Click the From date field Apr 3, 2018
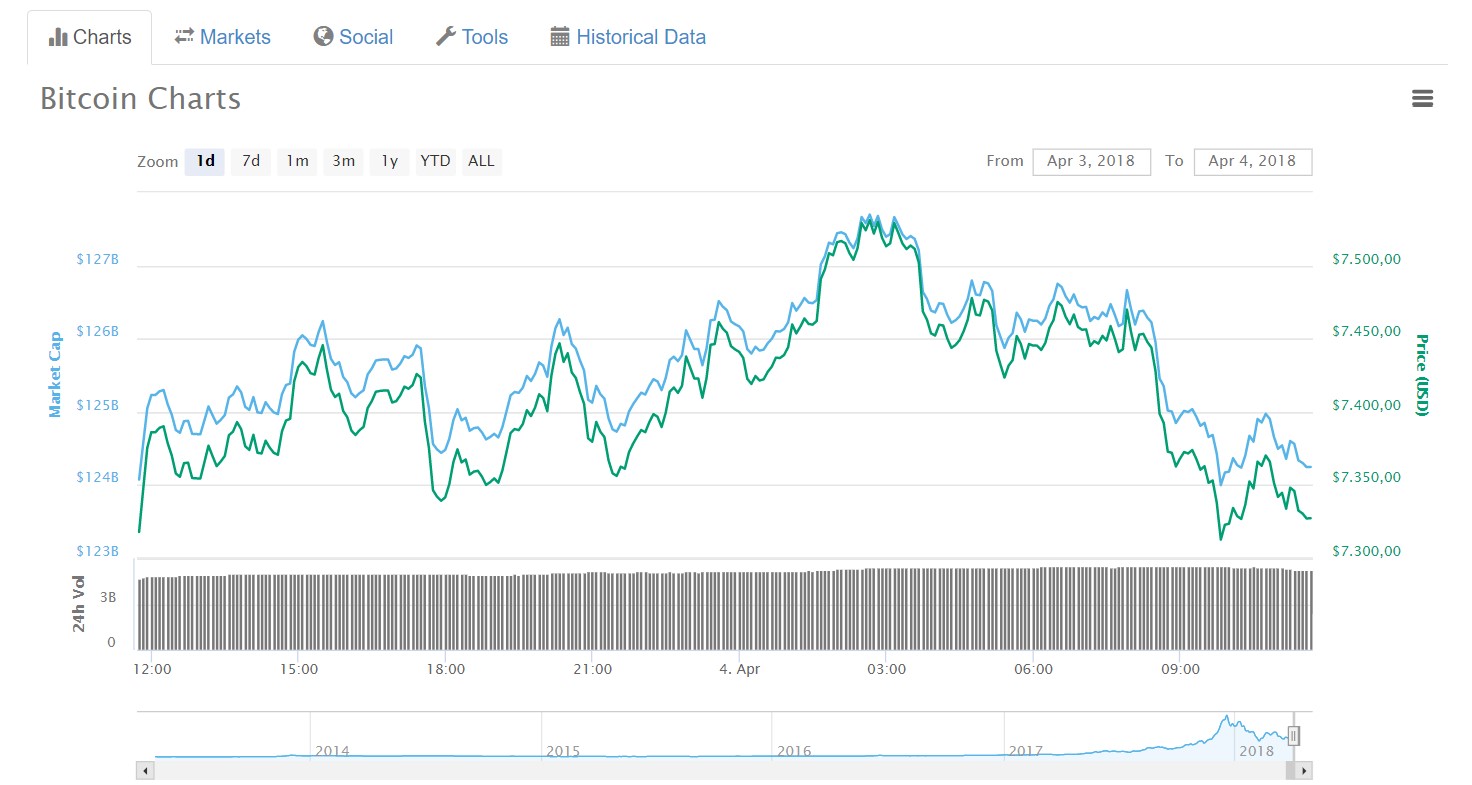The image size is (1472, 785). pos(1091,161)
